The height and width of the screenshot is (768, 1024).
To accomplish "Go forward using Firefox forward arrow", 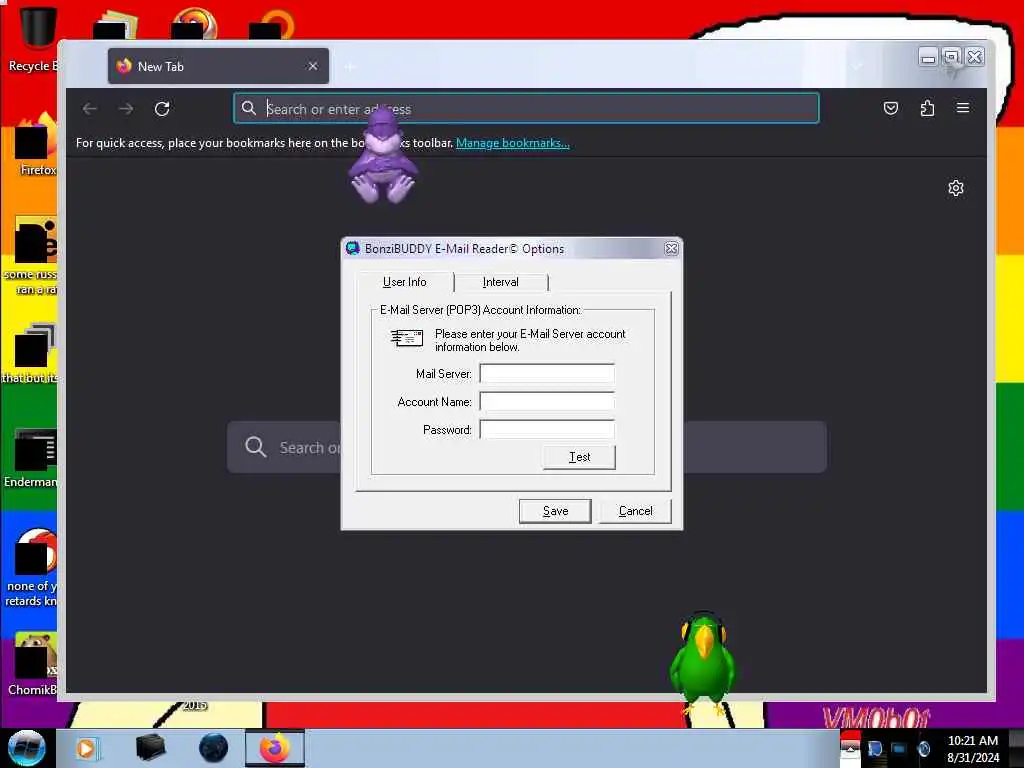I will 126,108.
